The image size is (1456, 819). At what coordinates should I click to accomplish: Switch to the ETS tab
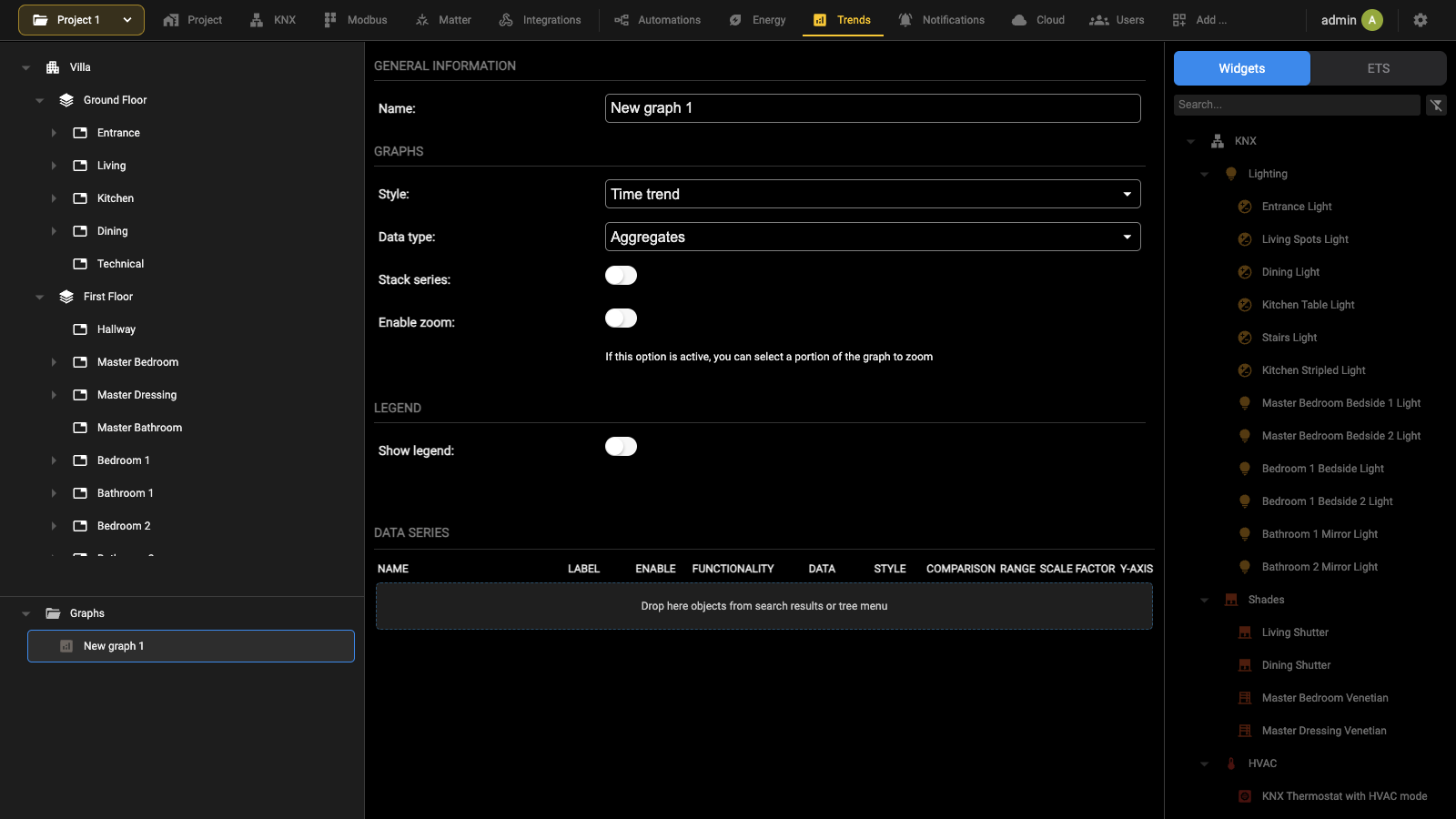pos(1379,68)
